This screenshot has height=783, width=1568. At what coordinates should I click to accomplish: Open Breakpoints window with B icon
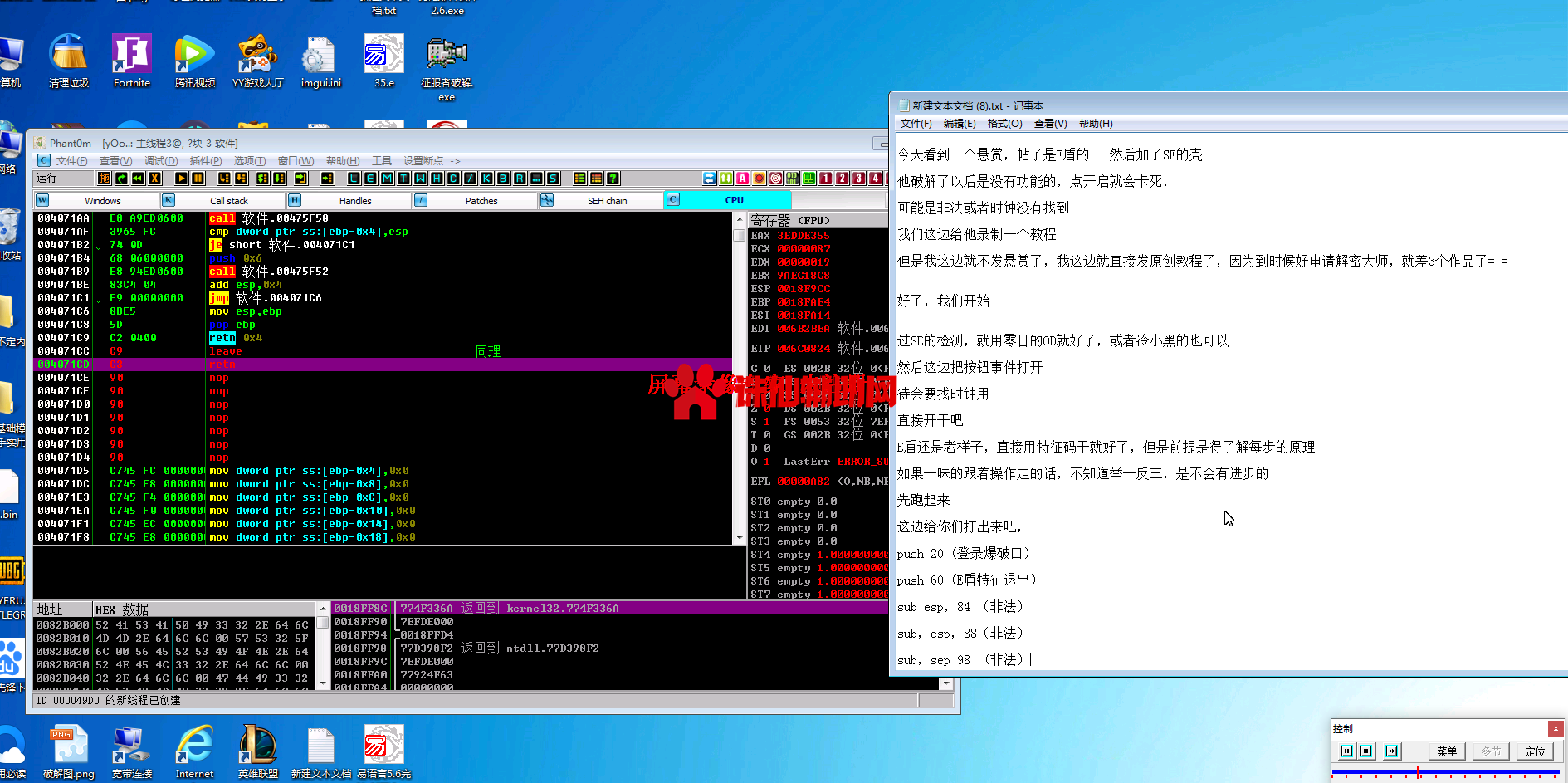[x=503, y=179]
